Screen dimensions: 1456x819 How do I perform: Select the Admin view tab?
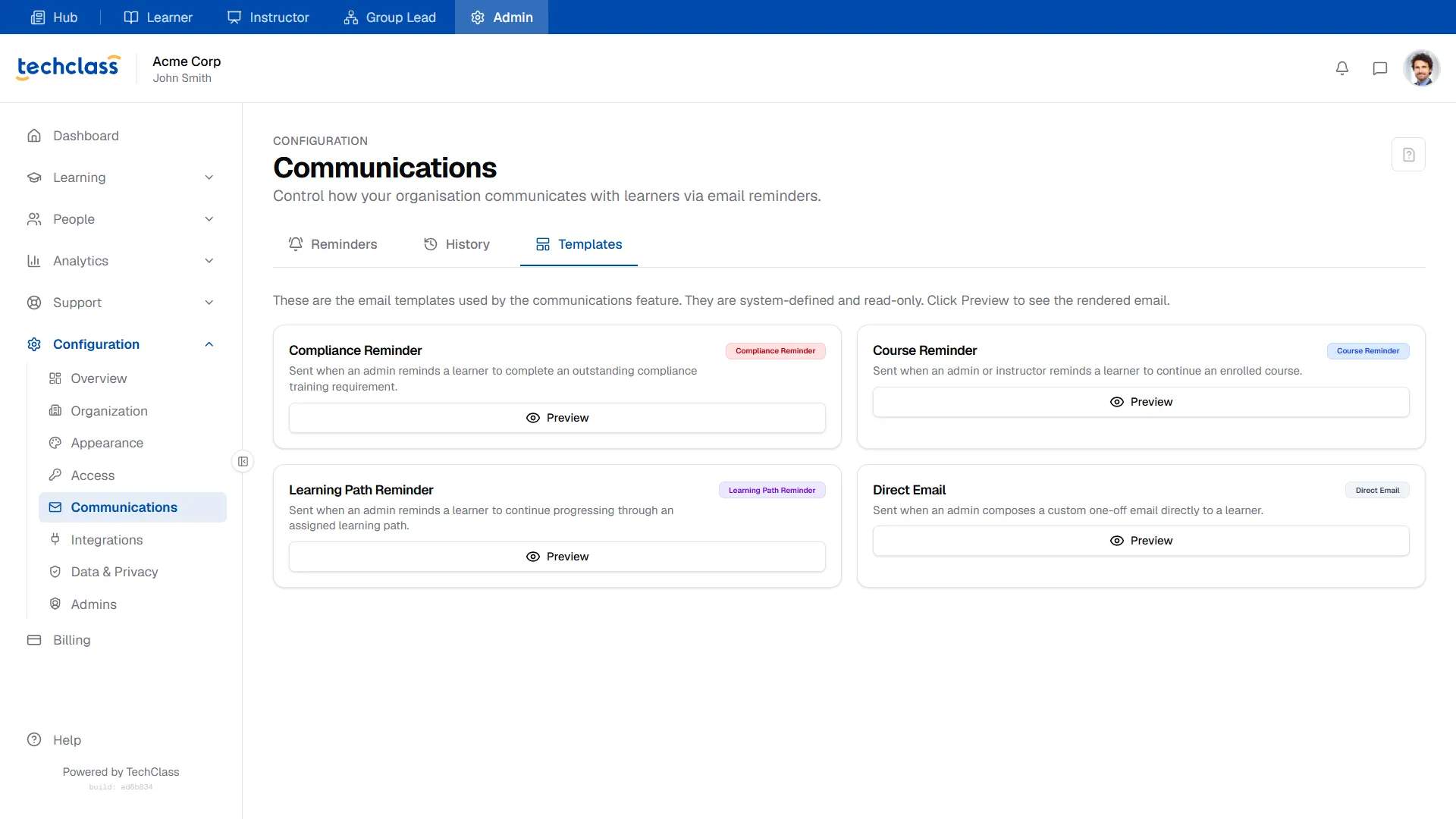[501, 17]
